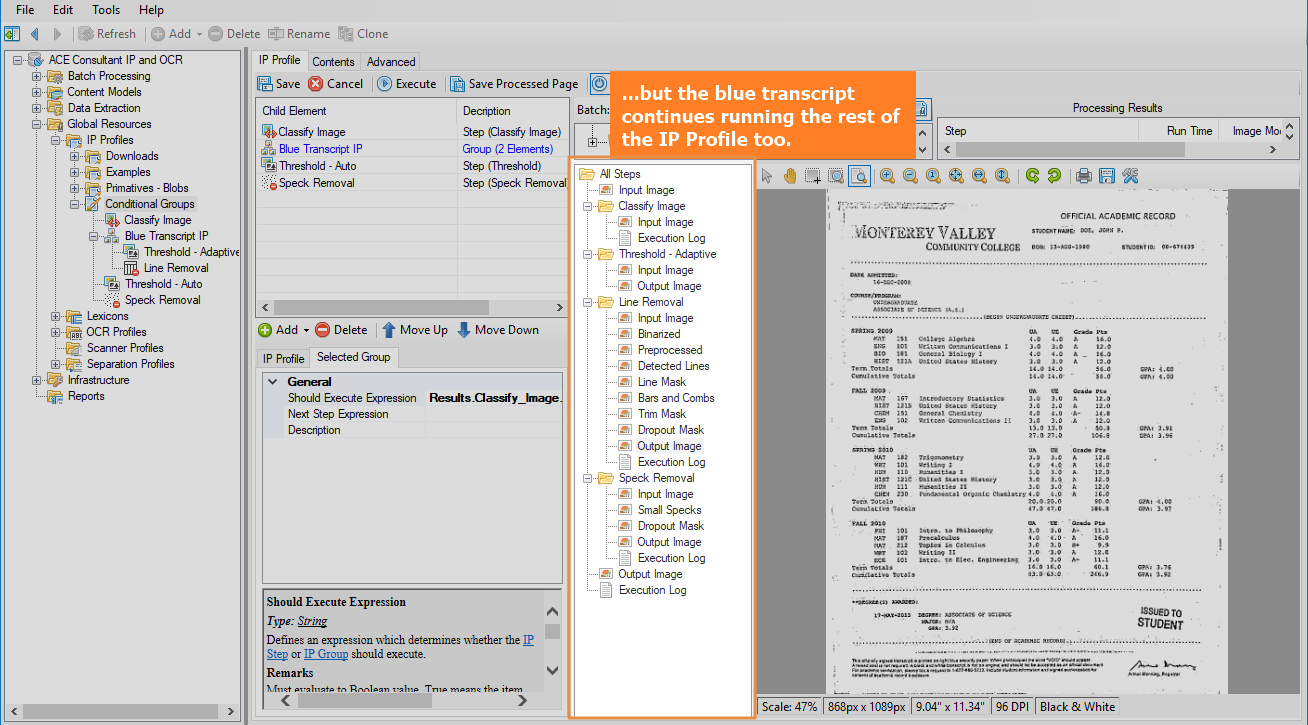Clone the selected node
Viewport: 1308px width, 725px height.
[363, 34]
